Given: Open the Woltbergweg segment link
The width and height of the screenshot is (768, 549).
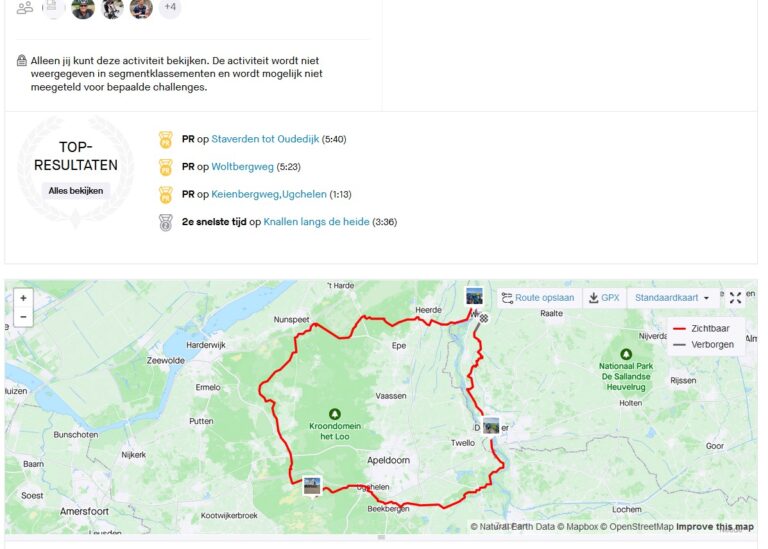Looking at the screenshot, I should tap(242, 167).
